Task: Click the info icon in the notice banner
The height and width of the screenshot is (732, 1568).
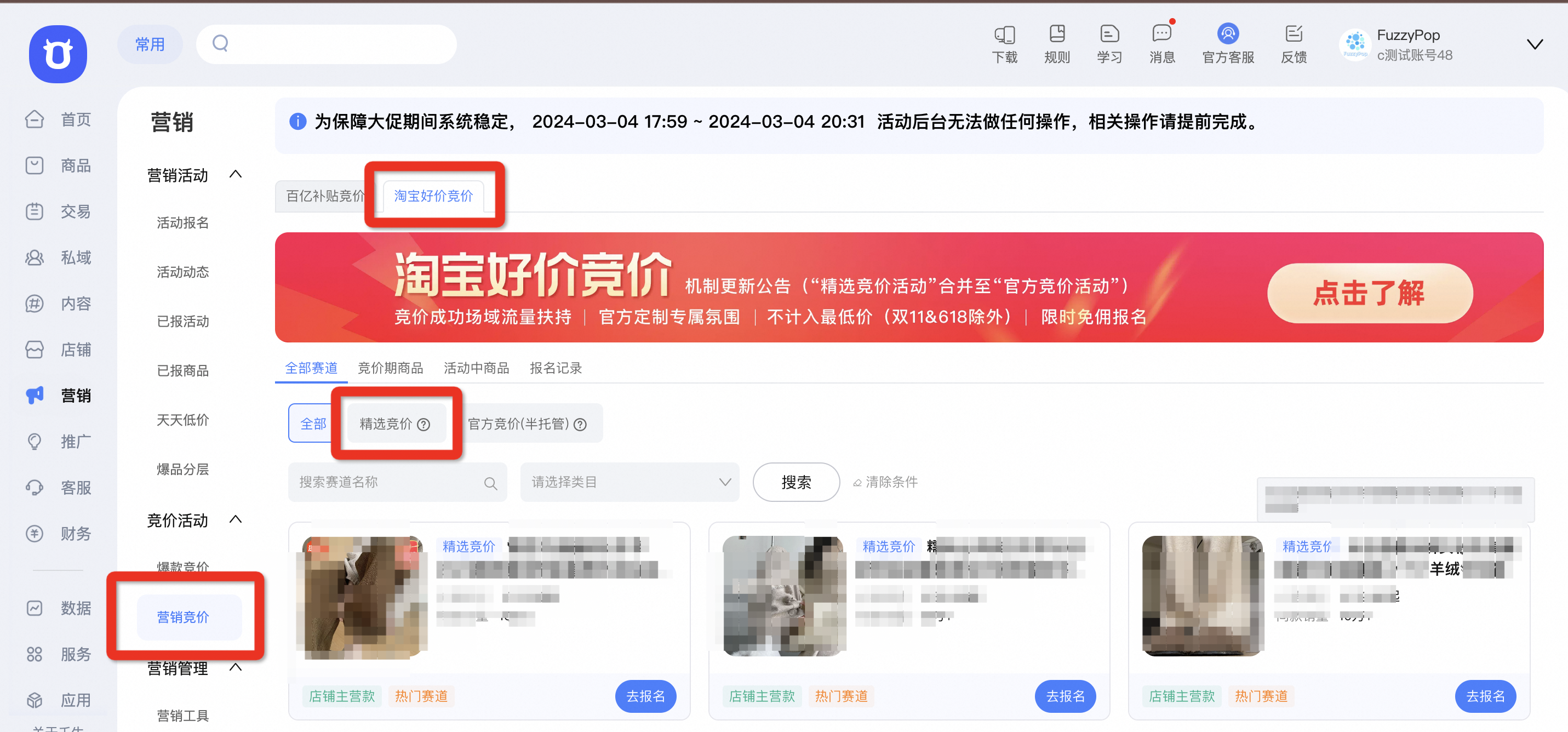Action: pos(297,121)
